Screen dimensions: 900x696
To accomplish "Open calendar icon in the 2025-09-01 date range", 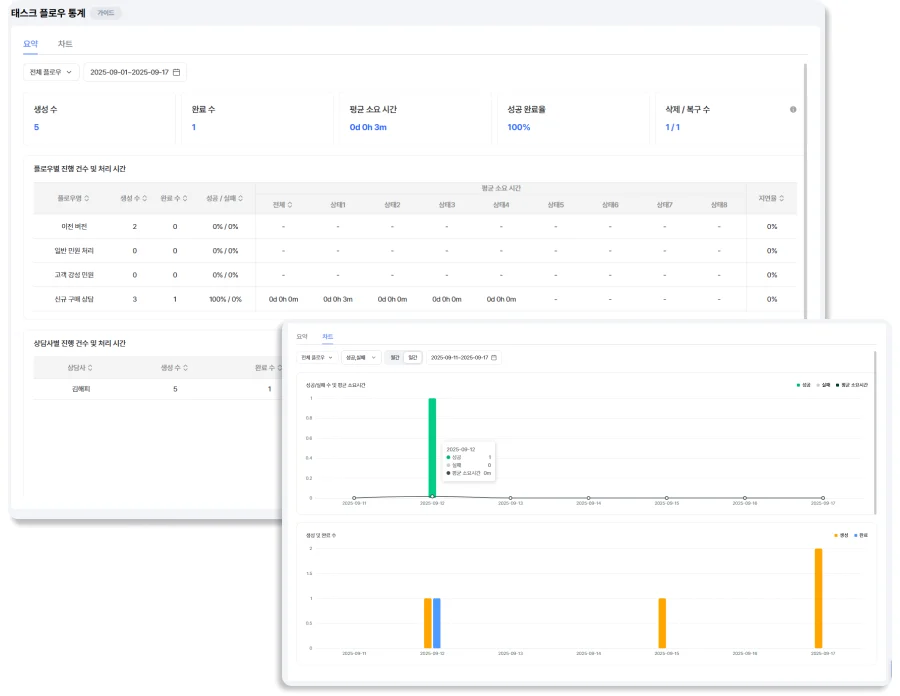I will (x=177, y=72).
